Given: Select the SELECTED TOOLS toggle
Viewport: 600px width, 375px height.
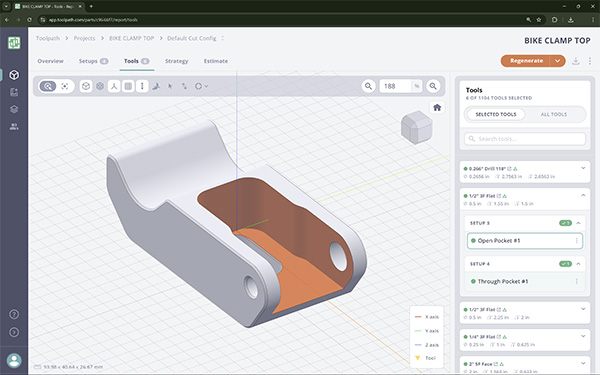Looking at the screenshot, I should point(496,114).
